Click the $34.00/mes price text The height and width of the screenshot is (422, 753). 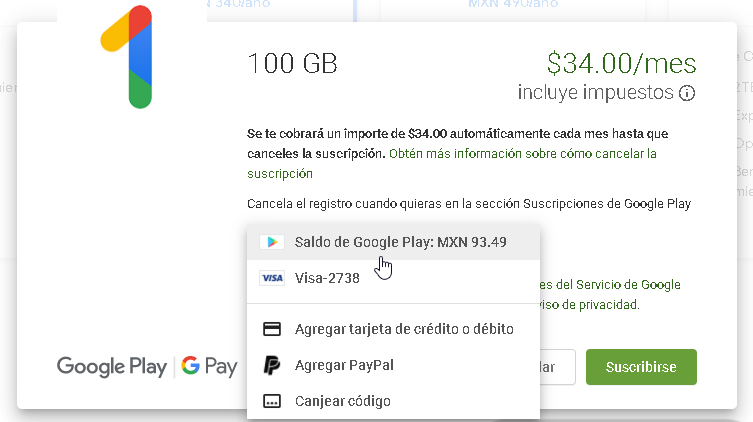[621, 64]
